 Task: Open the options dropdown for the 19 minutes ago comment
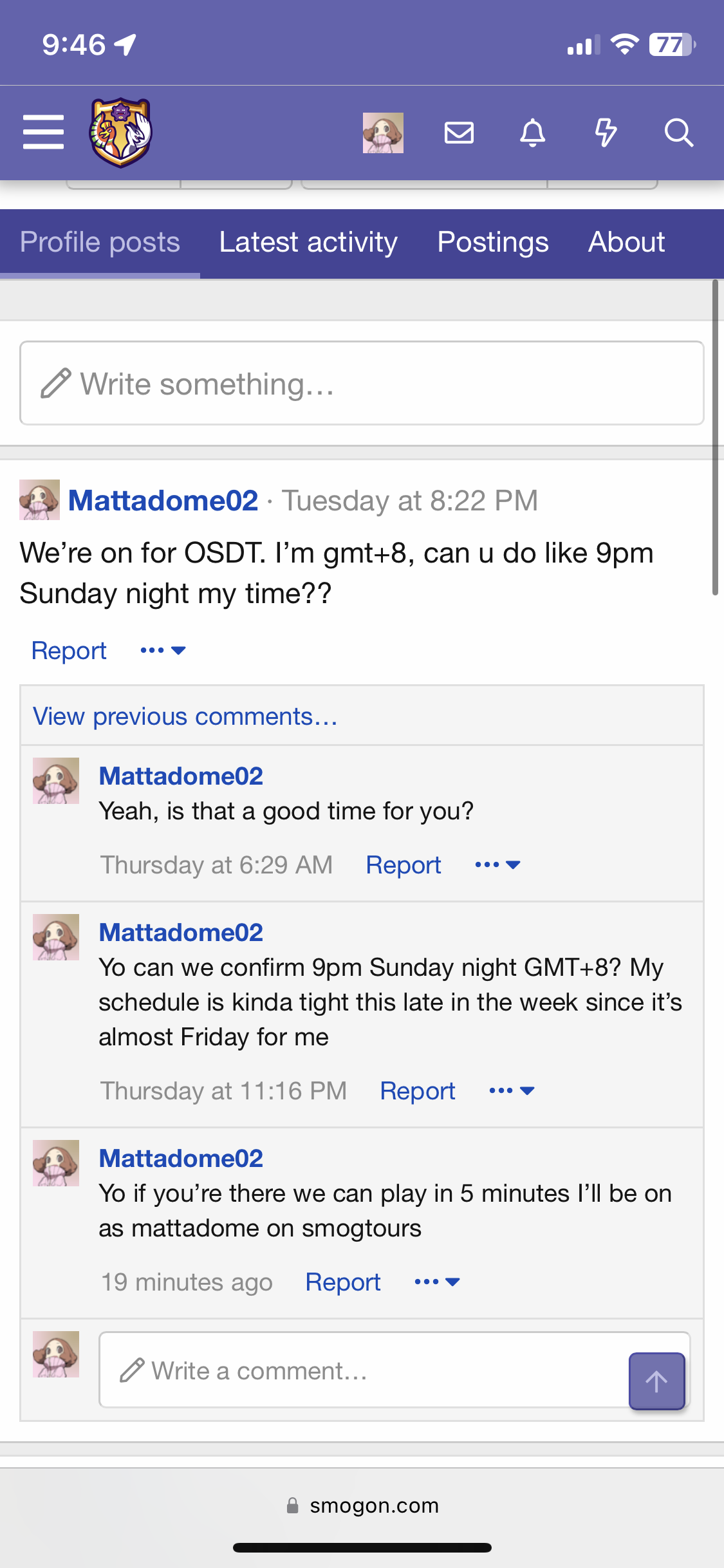[437, 1282]
